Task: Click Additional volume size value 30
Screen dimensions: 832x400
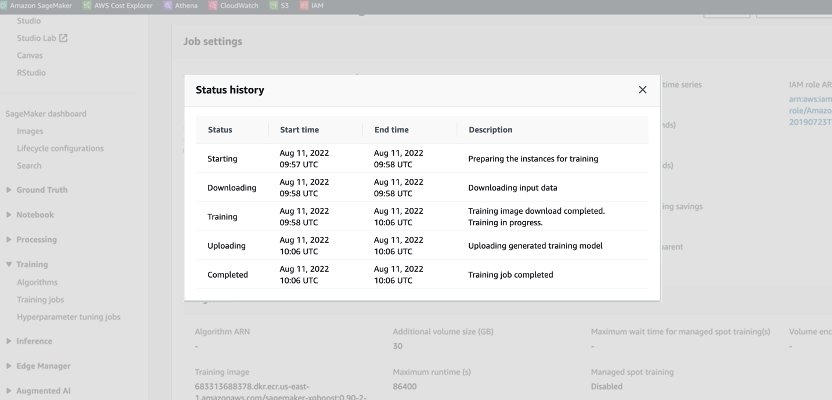Action: click(397, 346)
